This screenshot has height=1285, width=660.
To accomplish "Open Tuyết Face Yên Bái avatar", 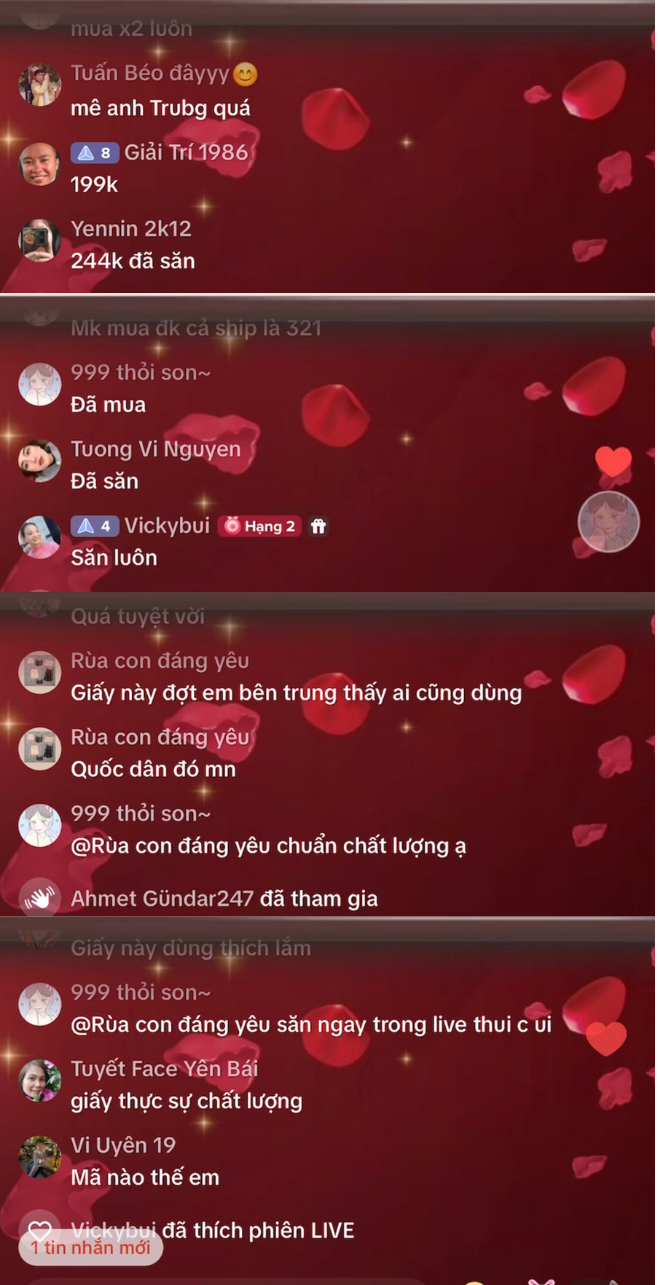I will pos(40,1081).
